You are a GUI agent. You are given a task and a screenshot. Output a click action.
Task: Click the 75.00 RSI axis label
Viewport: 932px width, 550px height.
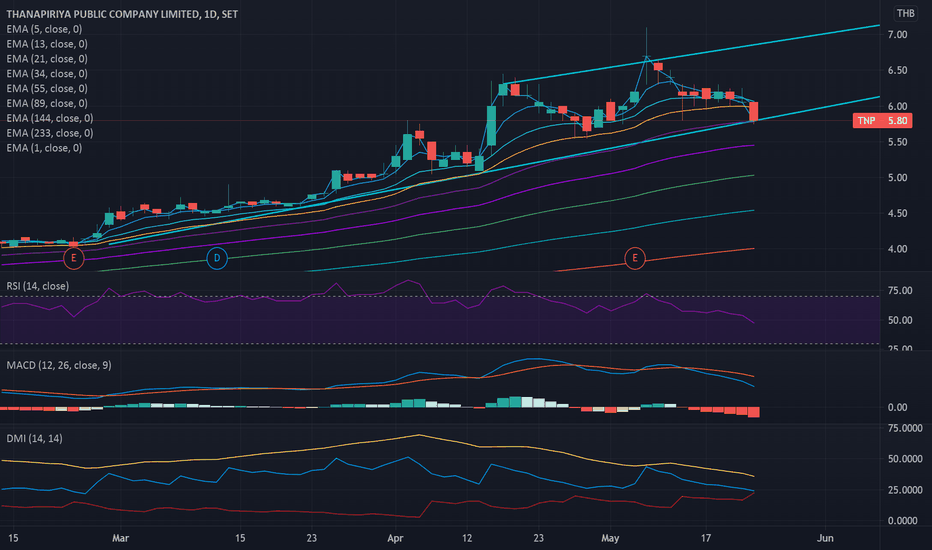click(900, 291)
